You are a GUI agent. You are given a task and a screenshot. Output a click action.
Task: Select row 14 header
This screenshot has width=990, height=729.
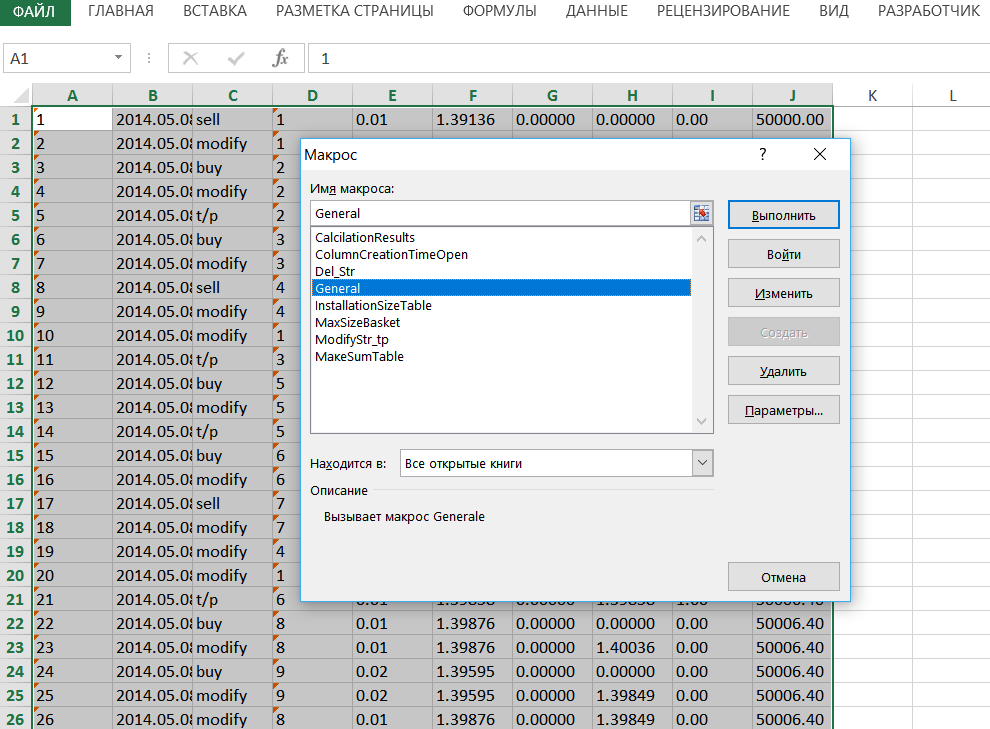[16, 431]
